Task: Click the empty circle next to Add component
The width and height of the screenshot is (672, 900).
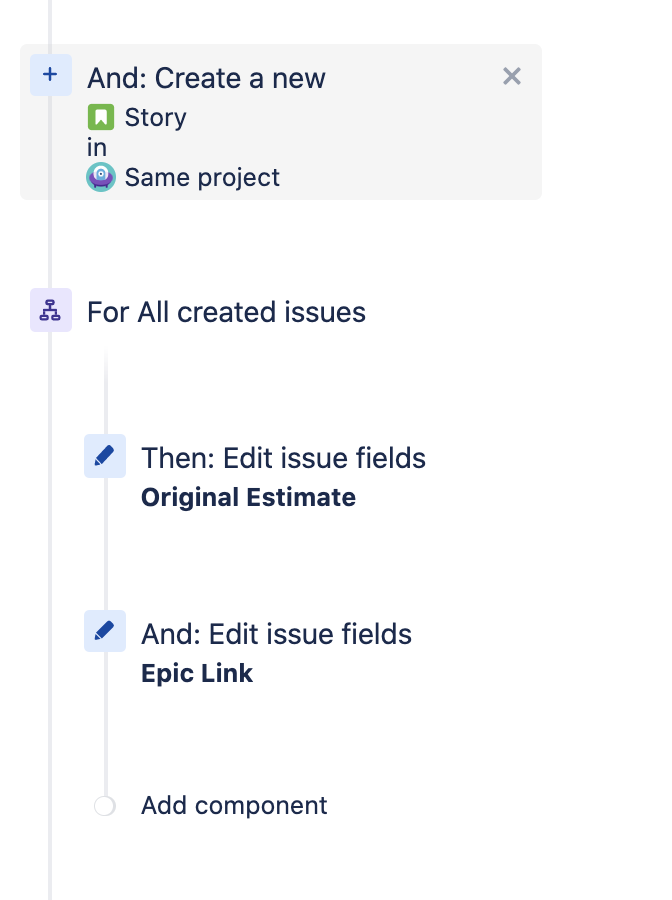Action: click(x=104, y=806)
